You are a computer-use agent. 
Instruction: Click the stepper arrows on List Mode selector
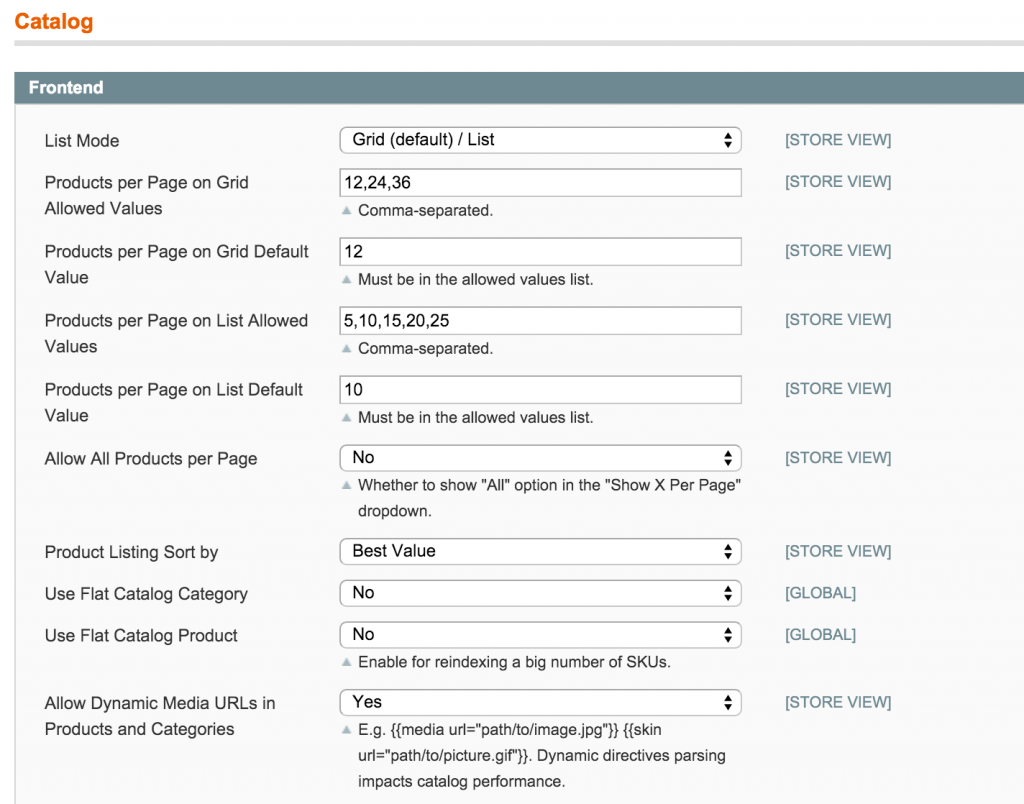[x=729, y=140]
